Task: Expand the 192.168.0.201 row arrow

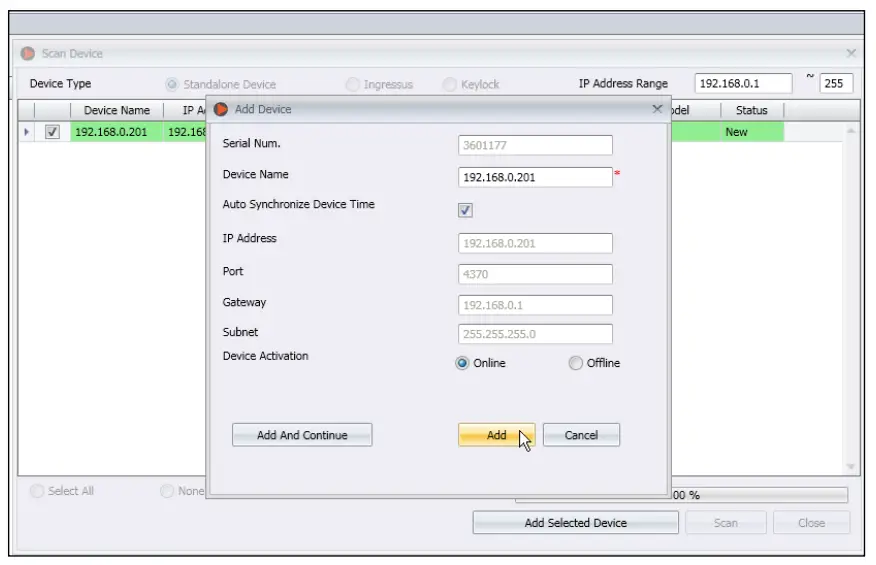Action: pos(26,132)
